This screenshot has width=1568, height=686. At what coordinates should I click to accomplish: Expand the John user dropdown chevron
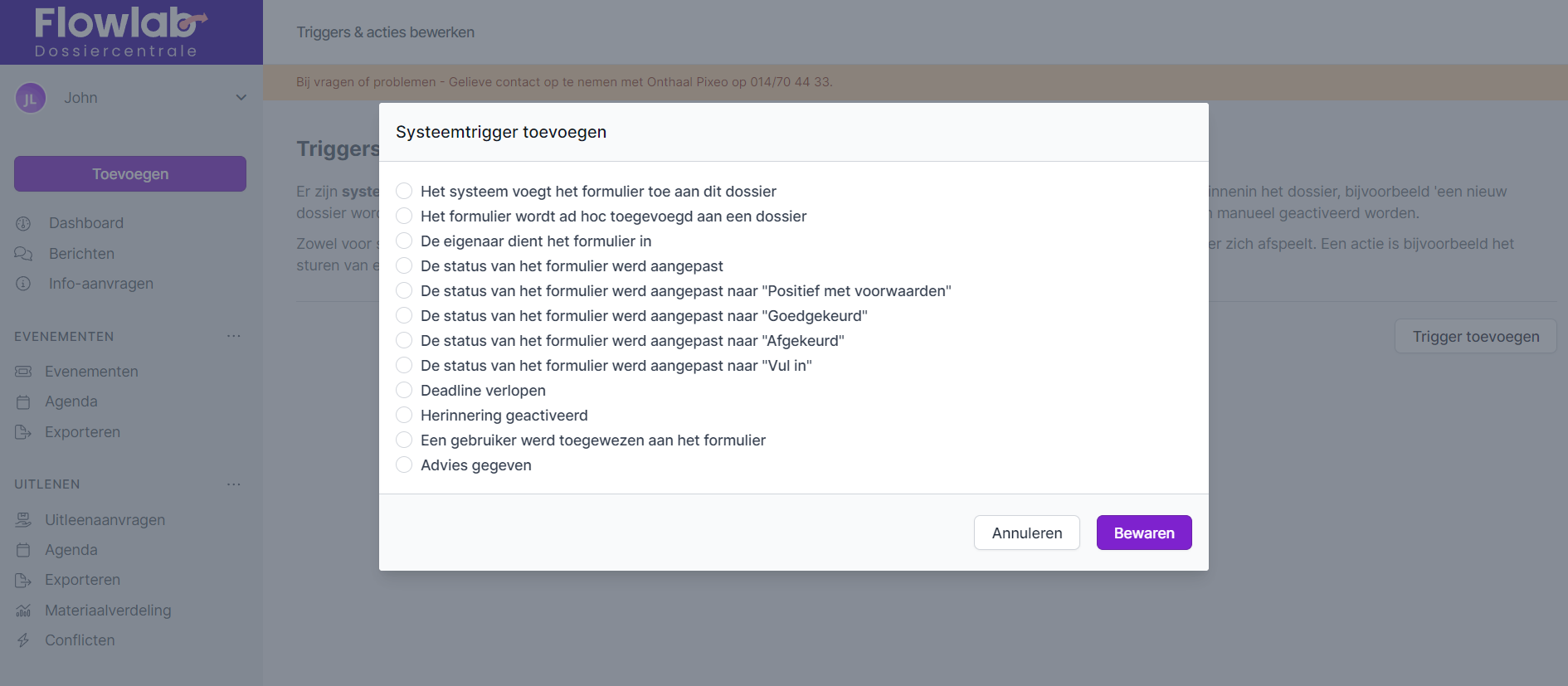[x=241, y=98]
